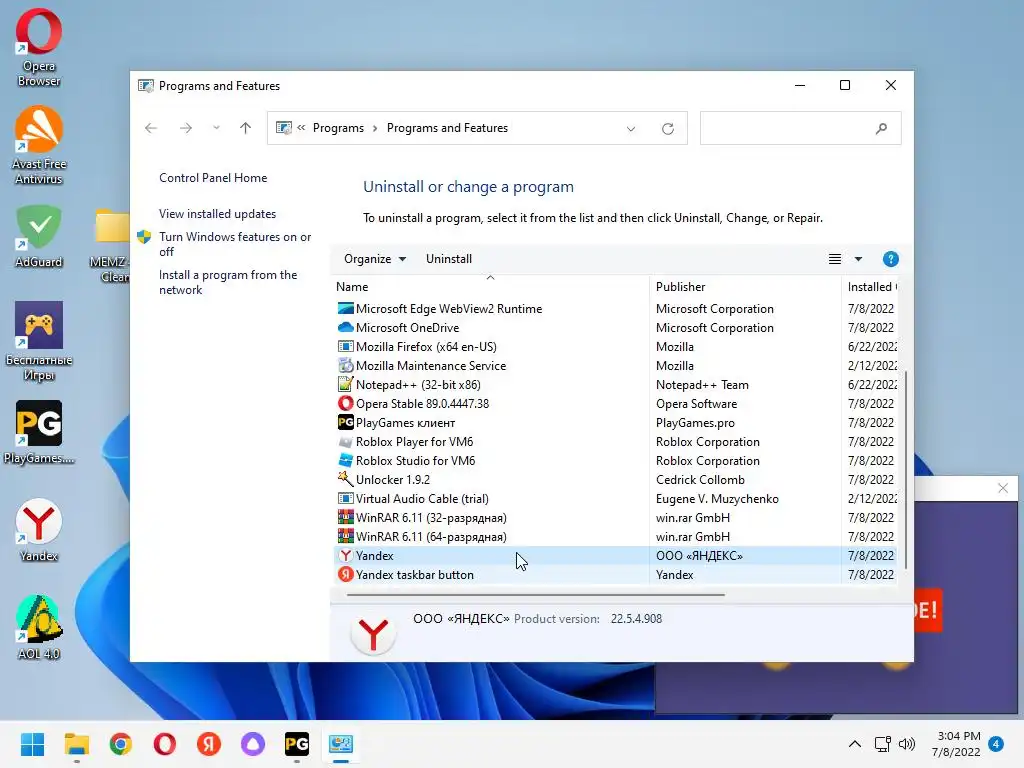Click the vertical scrollbar of the program list
This screenshot has width=1024, height=768.
coord(904,469)
